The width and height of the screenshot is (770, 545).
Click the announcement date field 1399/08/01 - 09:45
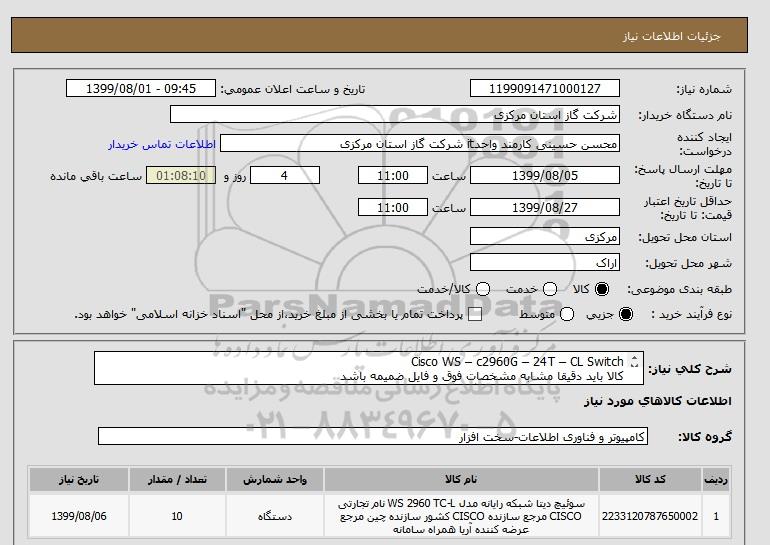(141, 88)
